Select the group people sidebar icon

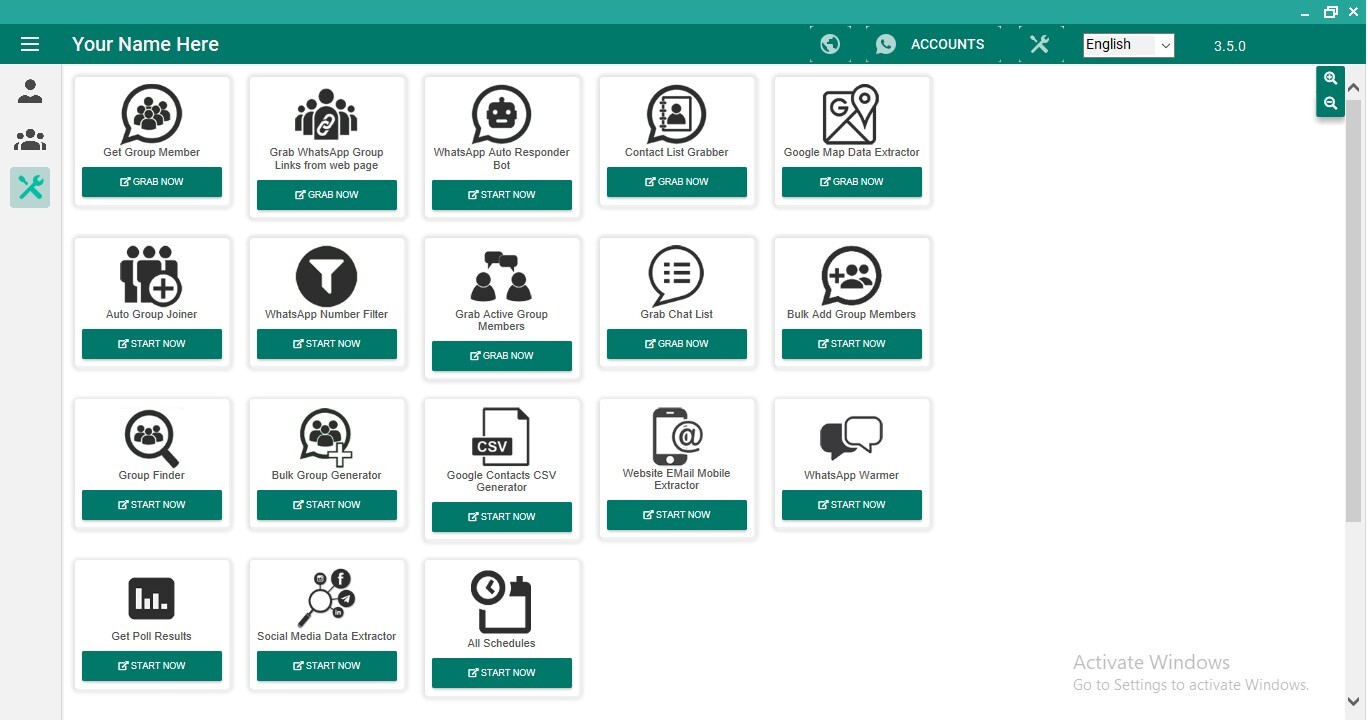[30, 140]
